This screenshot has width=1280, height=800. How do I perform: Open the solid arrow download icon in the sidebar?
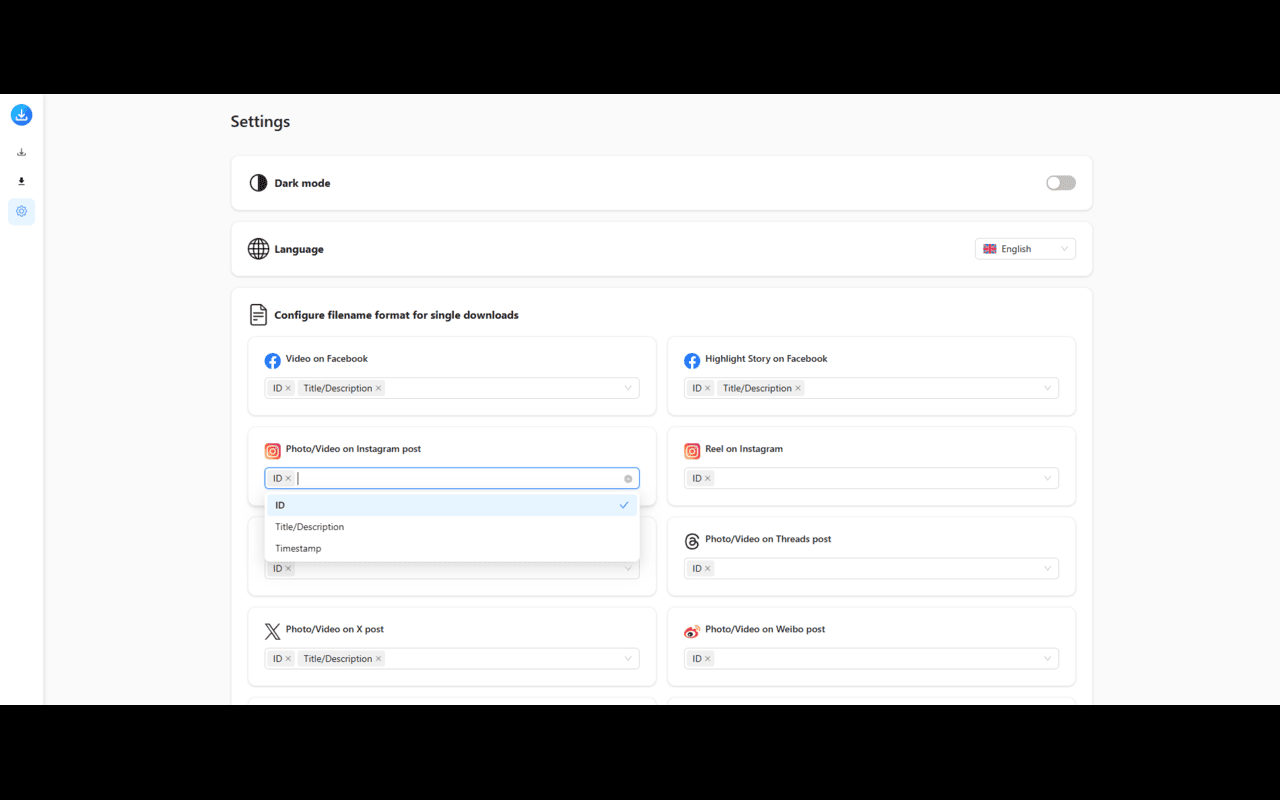[21, 182]
